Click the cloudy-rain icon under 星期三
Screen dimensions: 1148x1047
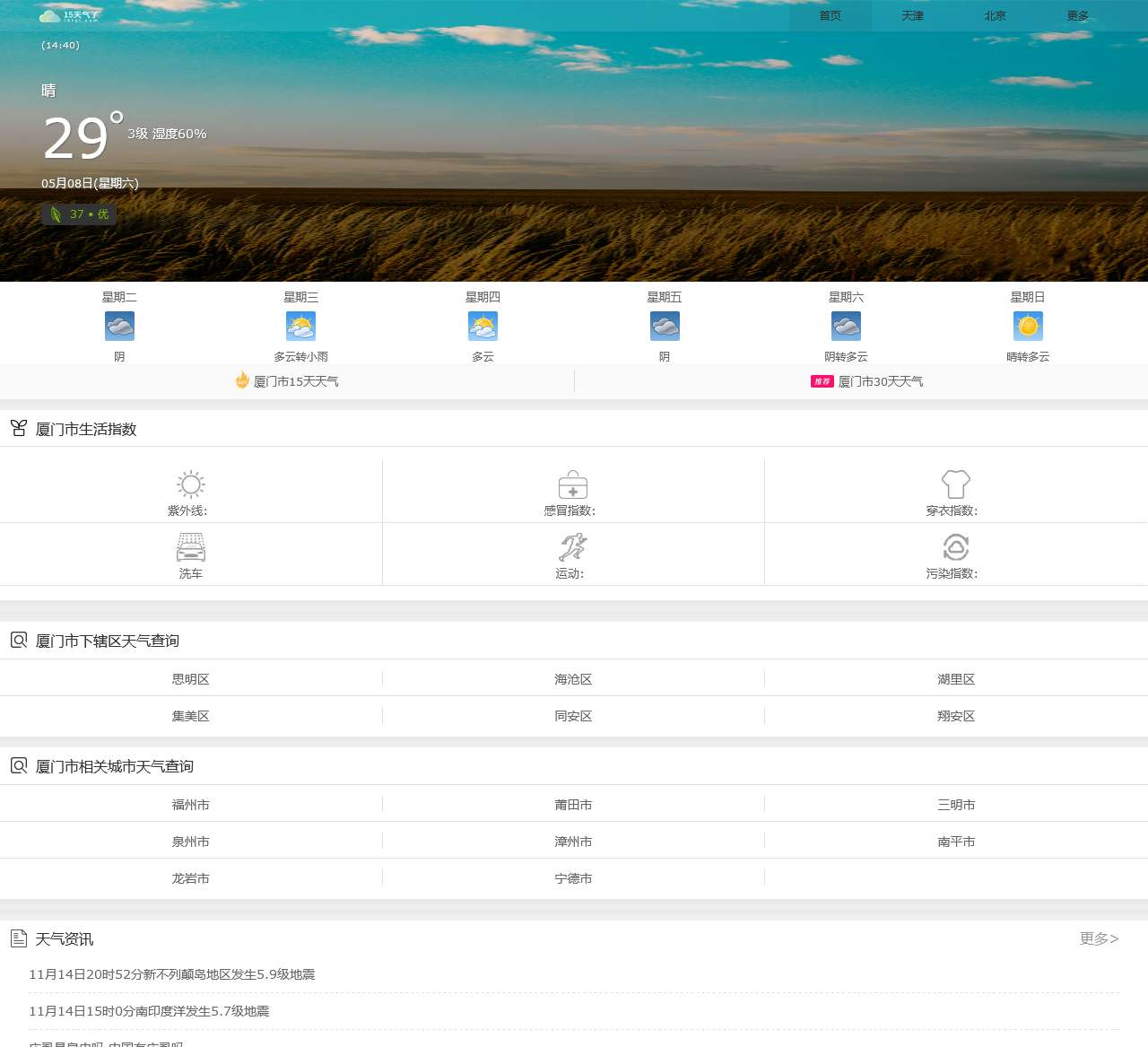pyautogui.click(x=300, y=326)
